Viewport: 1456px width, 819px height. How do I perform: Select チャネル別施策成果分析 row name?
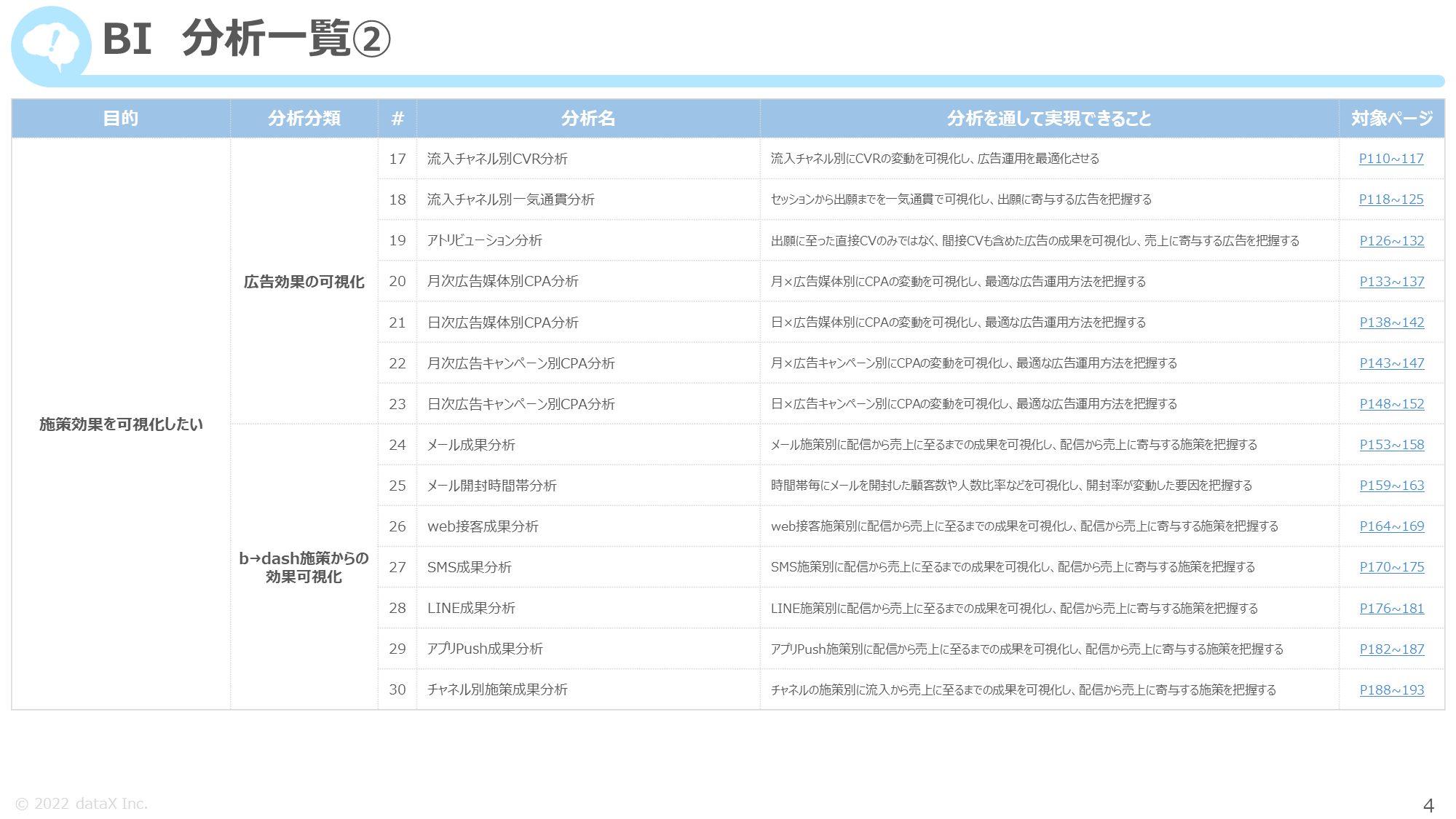coord(497,689)
